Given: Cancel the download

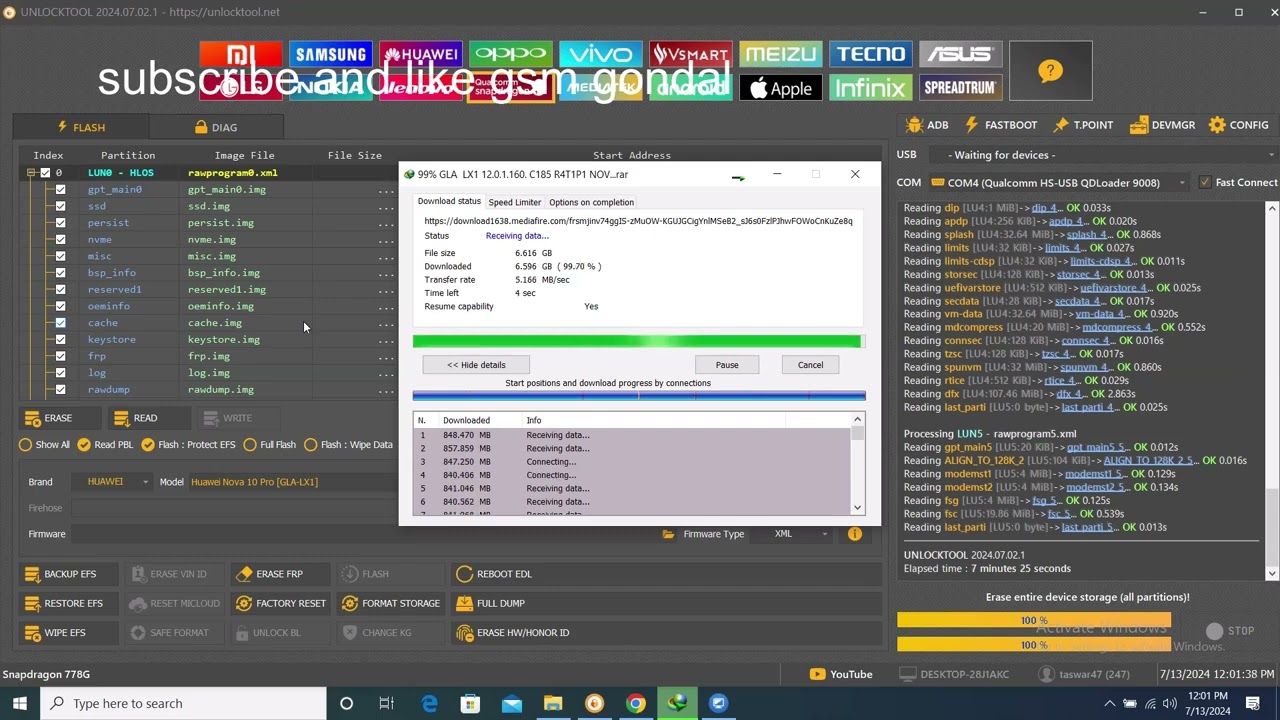Looking at the screenshot, I should tap(810, 365).
